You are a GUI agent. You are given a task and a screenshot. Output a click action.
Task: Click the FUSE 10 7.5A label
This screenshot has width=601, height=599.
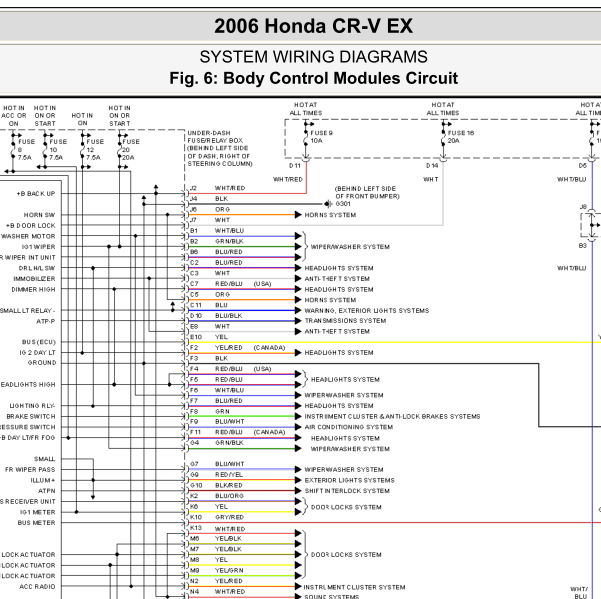[57, 149]
